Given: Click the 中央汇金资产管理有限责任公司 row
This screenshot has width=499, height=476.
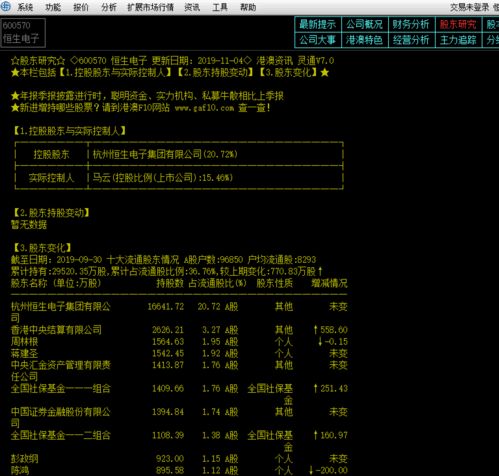Looking at the screenshot, I should click(x=179, y=371).
